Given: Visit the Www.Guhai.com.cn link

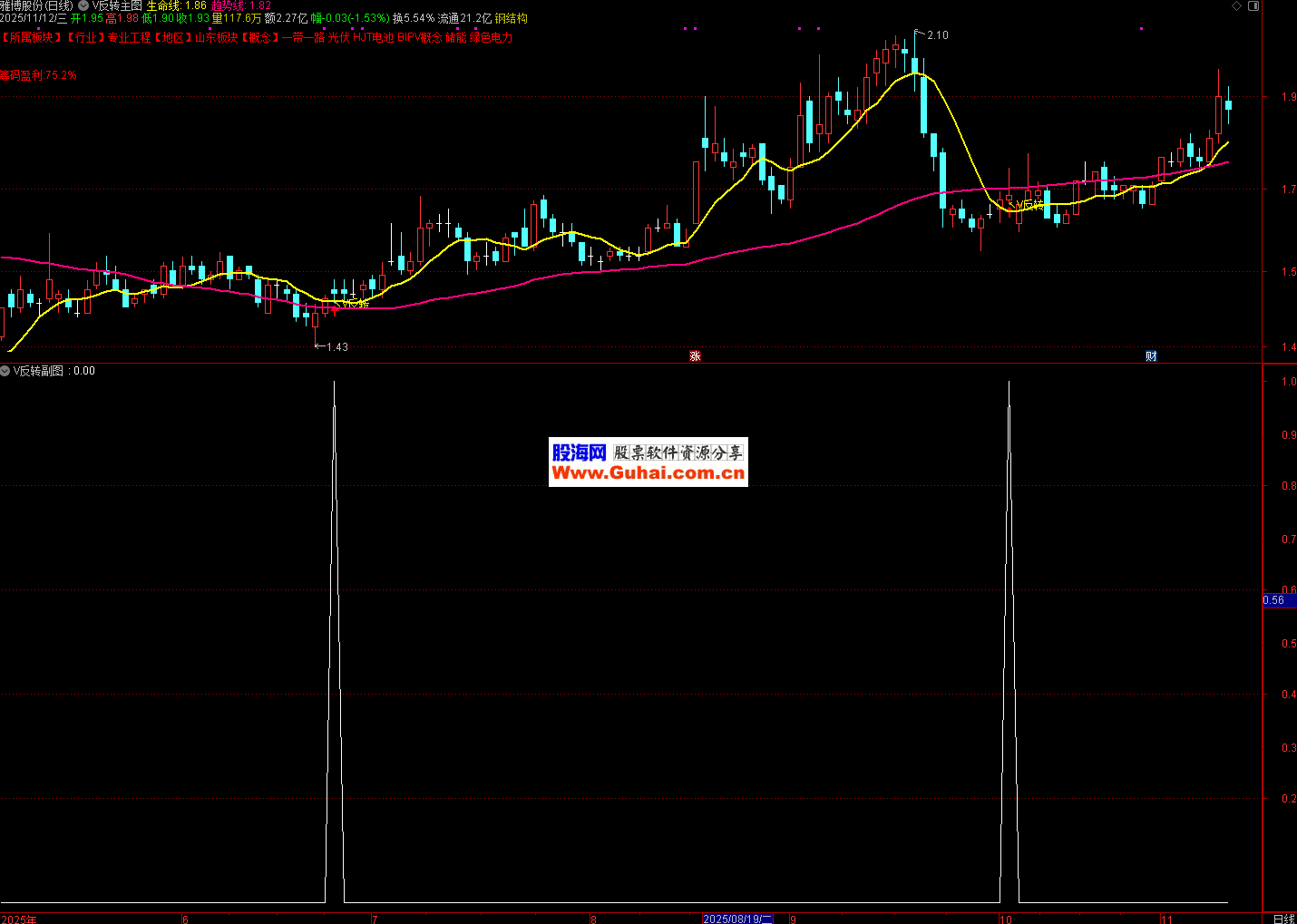Looking at the screenshot, I should 648,473.
